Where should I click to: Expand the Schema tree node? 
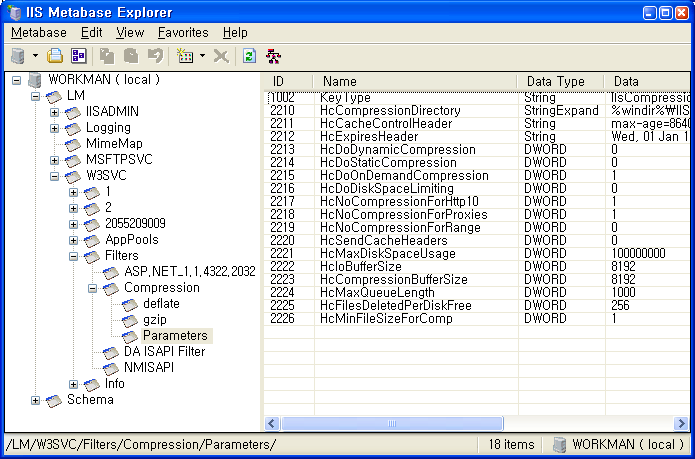pos(37,400)
